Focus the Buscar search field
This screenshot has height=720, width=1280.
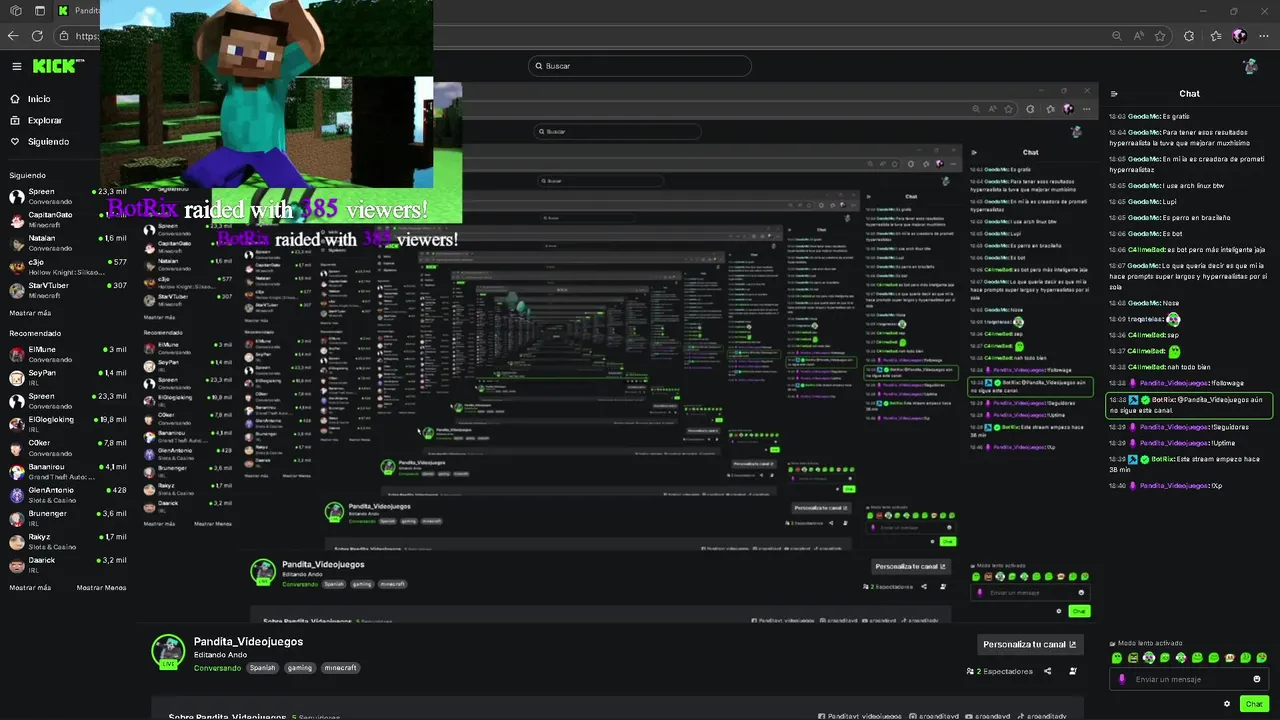pos(640,66)
